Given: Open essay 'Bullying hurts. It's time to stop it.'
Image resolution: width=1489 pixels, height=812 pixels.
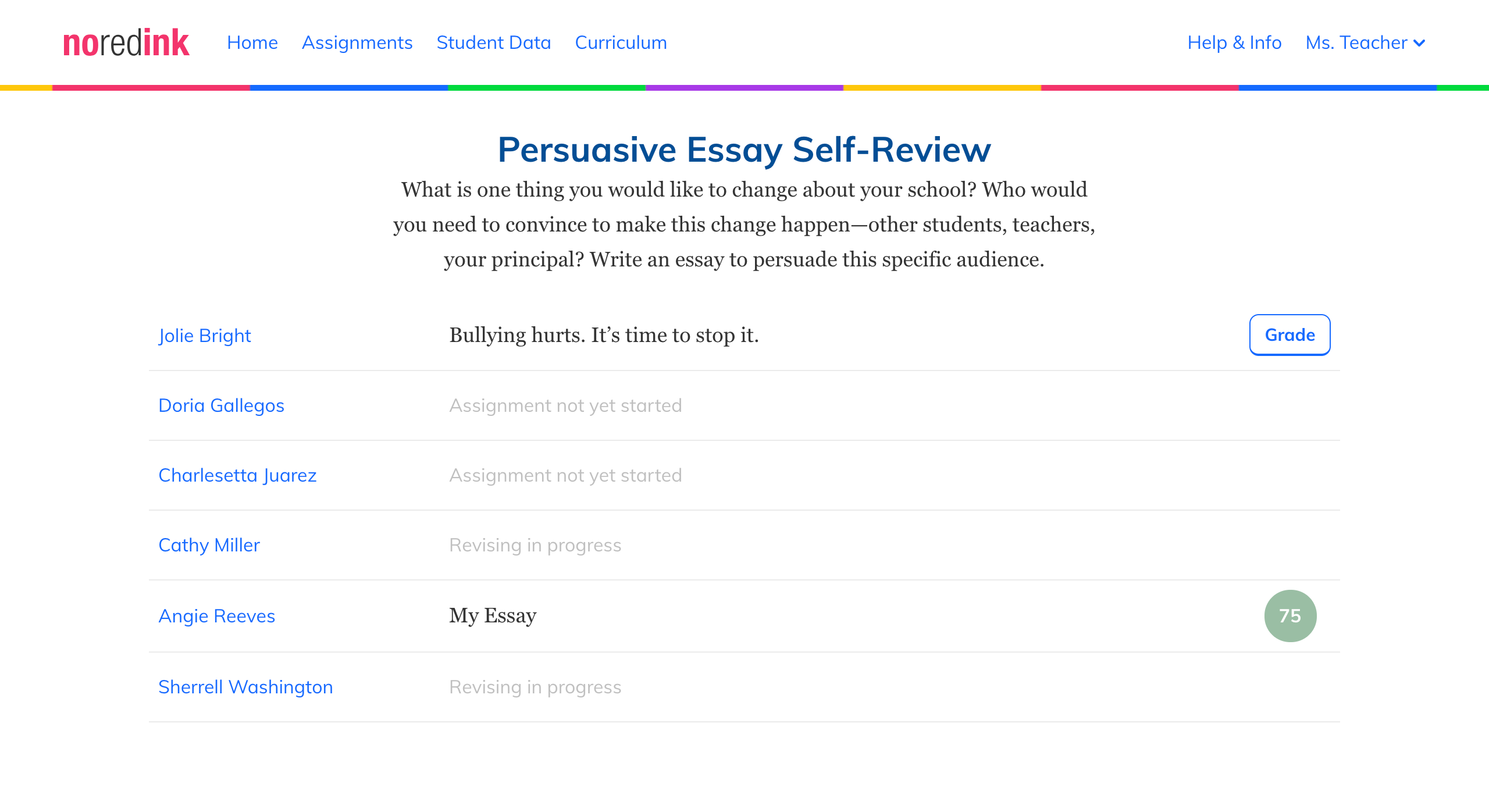Looking at the screenshot, I should pyautogui.click(x=604, y=335).
